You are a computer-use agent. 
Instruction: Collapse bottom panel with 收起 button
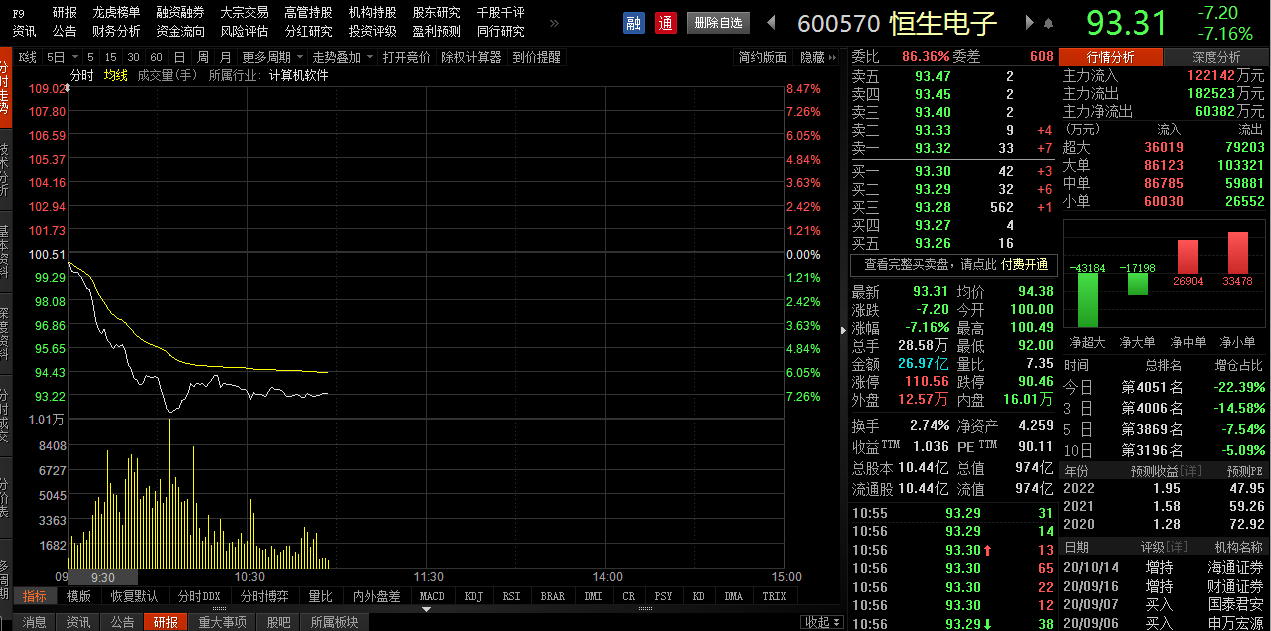click(x=822, y=622)
